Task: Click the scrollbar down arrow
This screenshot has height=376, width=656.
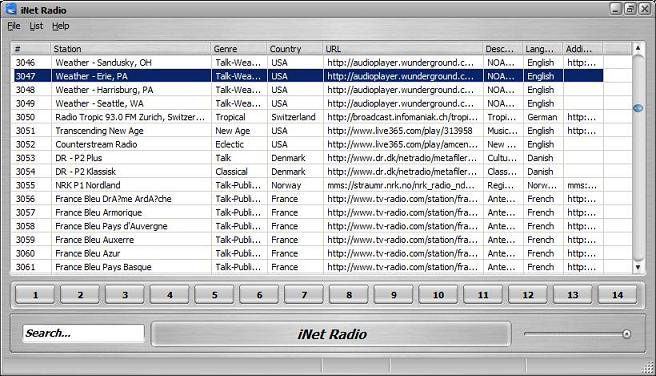Action: 638,267
